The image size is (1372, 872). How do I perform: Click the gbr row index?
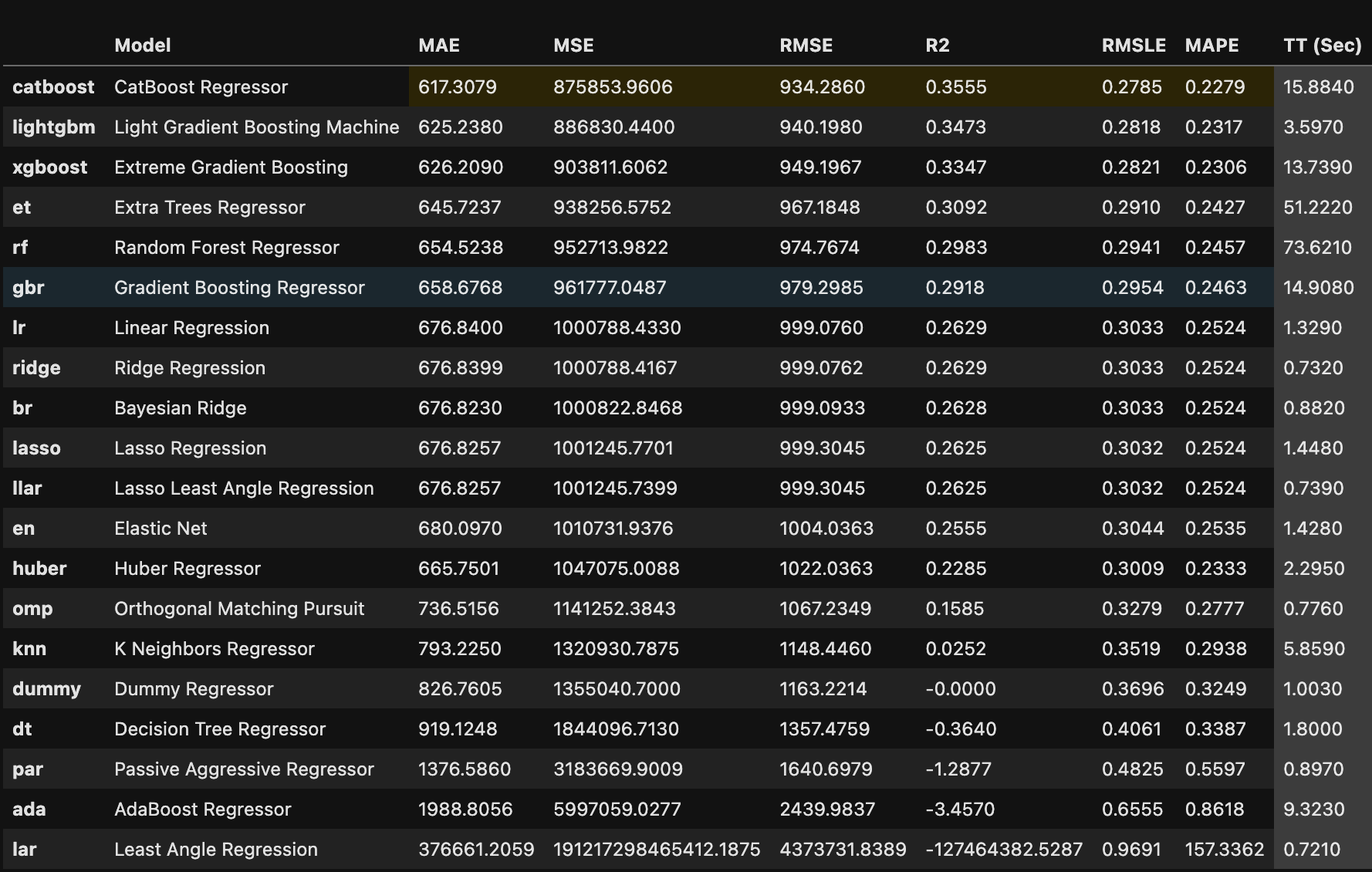coord(29,288)
